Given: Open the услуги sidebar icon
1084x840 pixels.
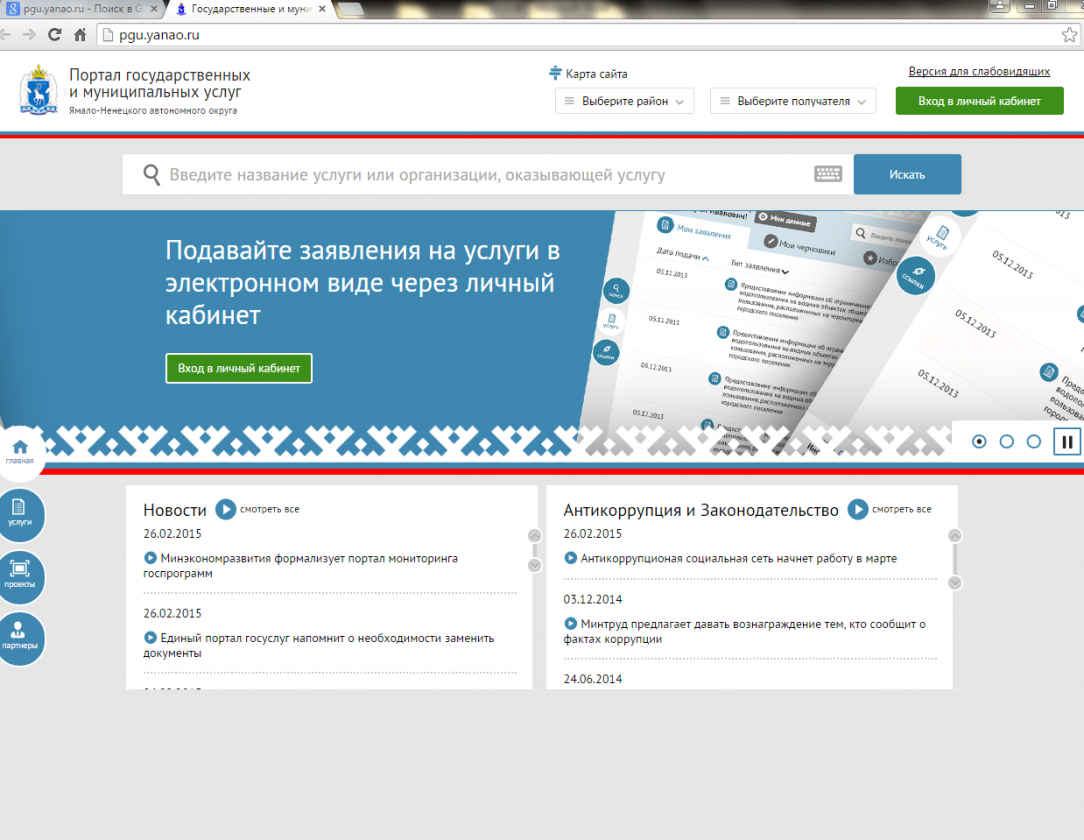Looking at the screenshot, I should pos(20,514).
